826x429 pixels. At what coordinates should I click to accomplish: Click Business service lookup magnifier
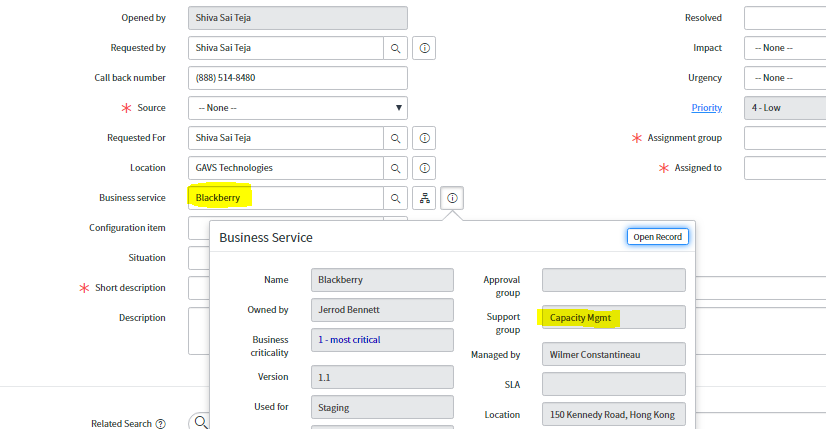(x=396, y=198)
